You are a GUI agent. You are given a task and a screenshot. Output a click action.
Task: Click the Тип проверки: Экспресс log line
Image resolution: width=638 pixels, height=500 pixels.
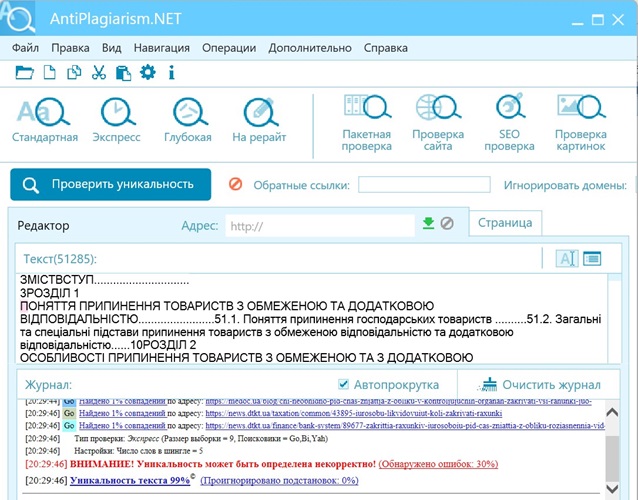point(201,439)
